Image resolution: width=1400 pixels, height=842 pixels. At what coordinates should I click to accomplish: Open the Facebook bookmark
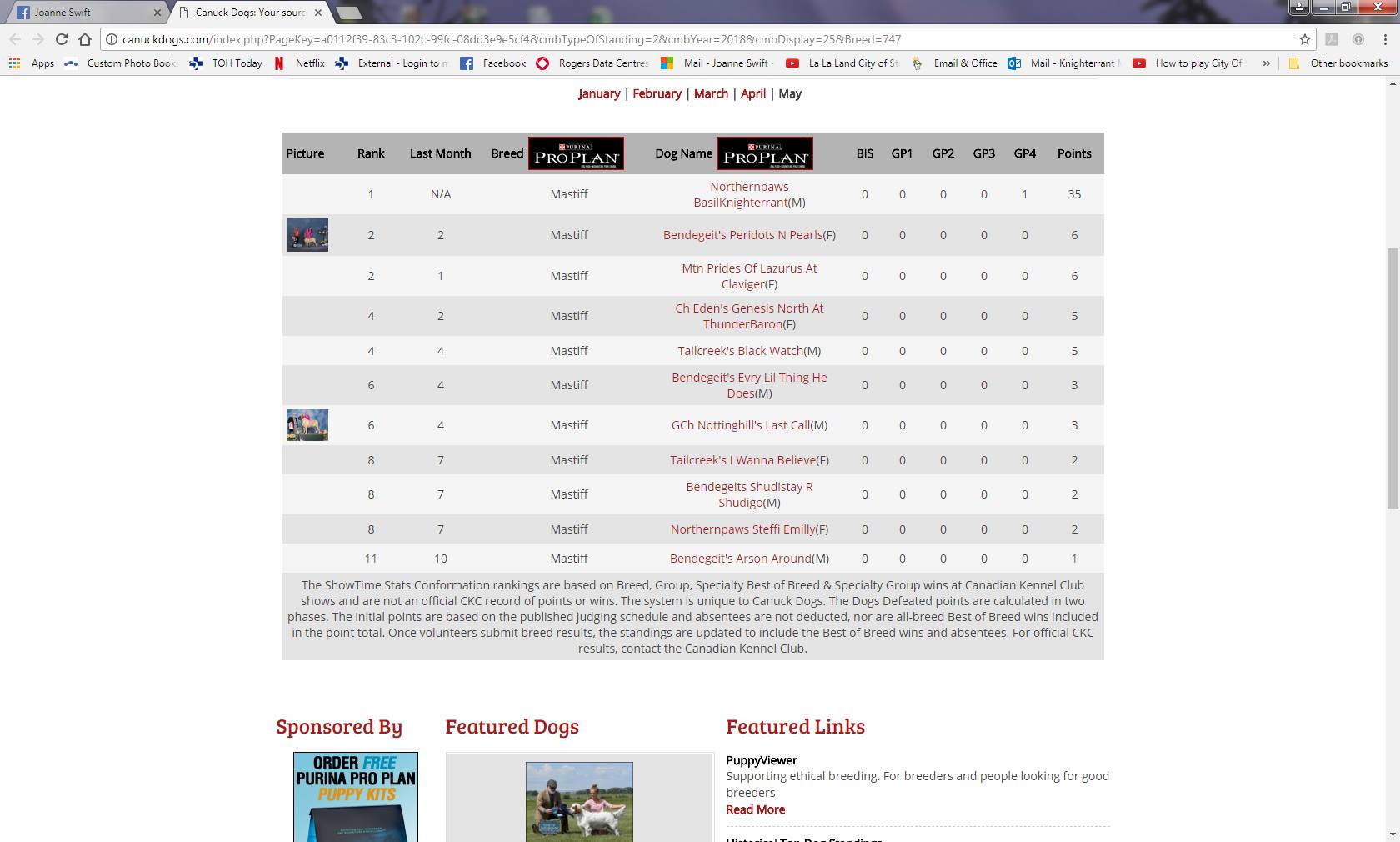[x=493, y=63]
